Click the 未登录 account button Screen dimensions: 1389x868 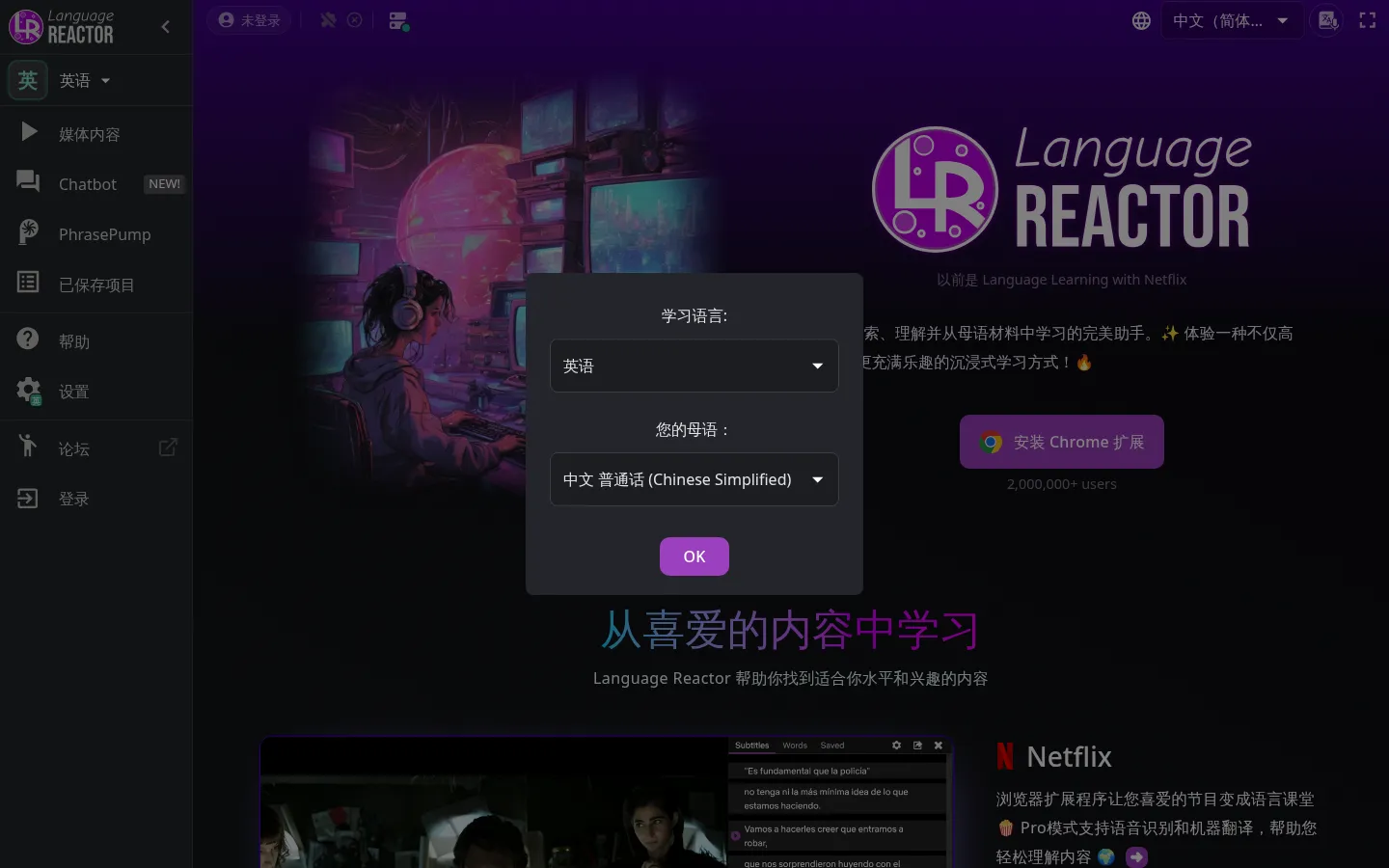click(249, 20)
